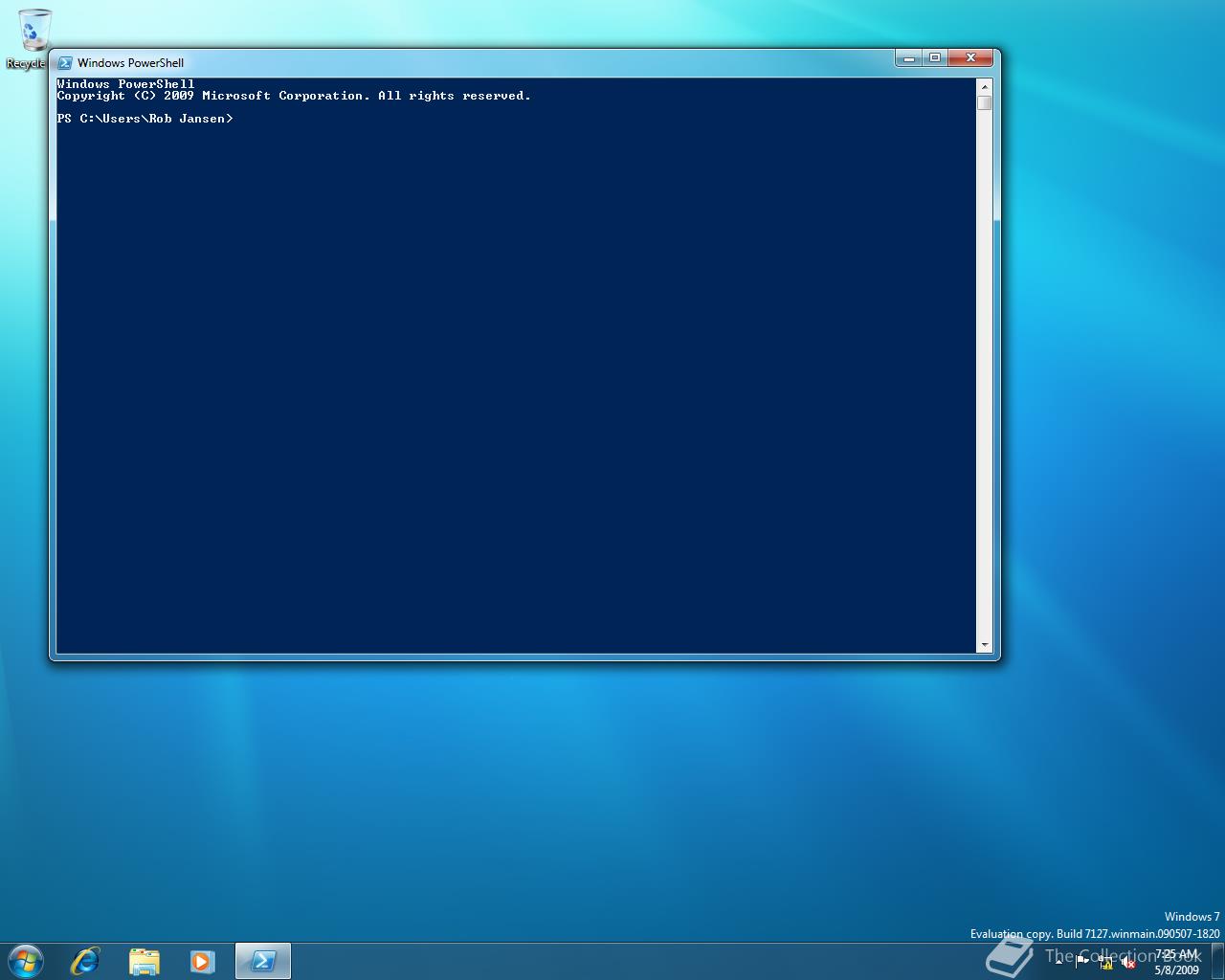Open the Recycle Bin desktop icon
Viewport: 1225px width, 980px height.
point(34,38)
